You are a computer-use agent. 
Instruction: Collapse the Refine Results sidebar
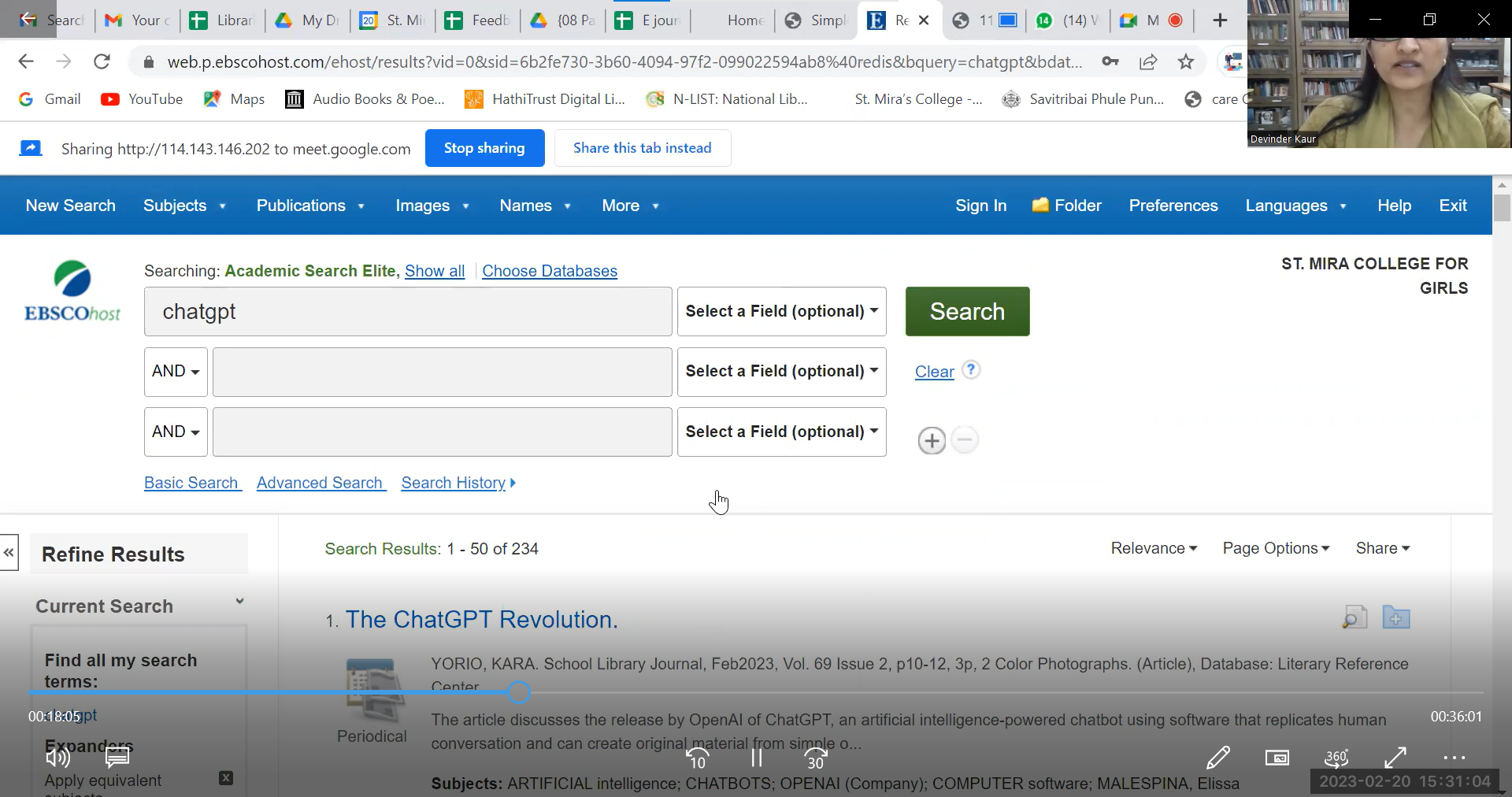tap(9, 553)
